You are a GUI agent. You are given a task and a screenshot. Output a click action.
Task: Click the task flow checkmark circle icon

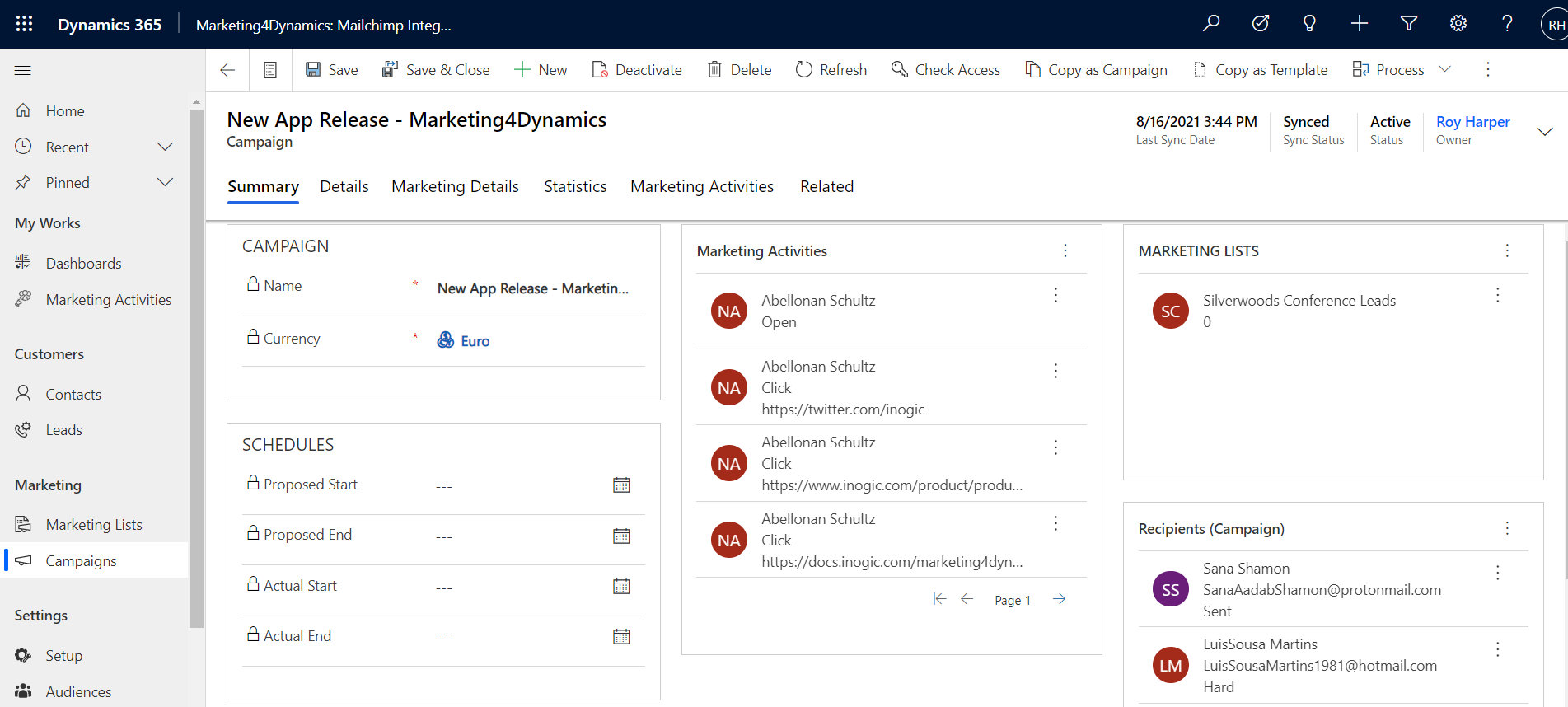click(1261, 24)
